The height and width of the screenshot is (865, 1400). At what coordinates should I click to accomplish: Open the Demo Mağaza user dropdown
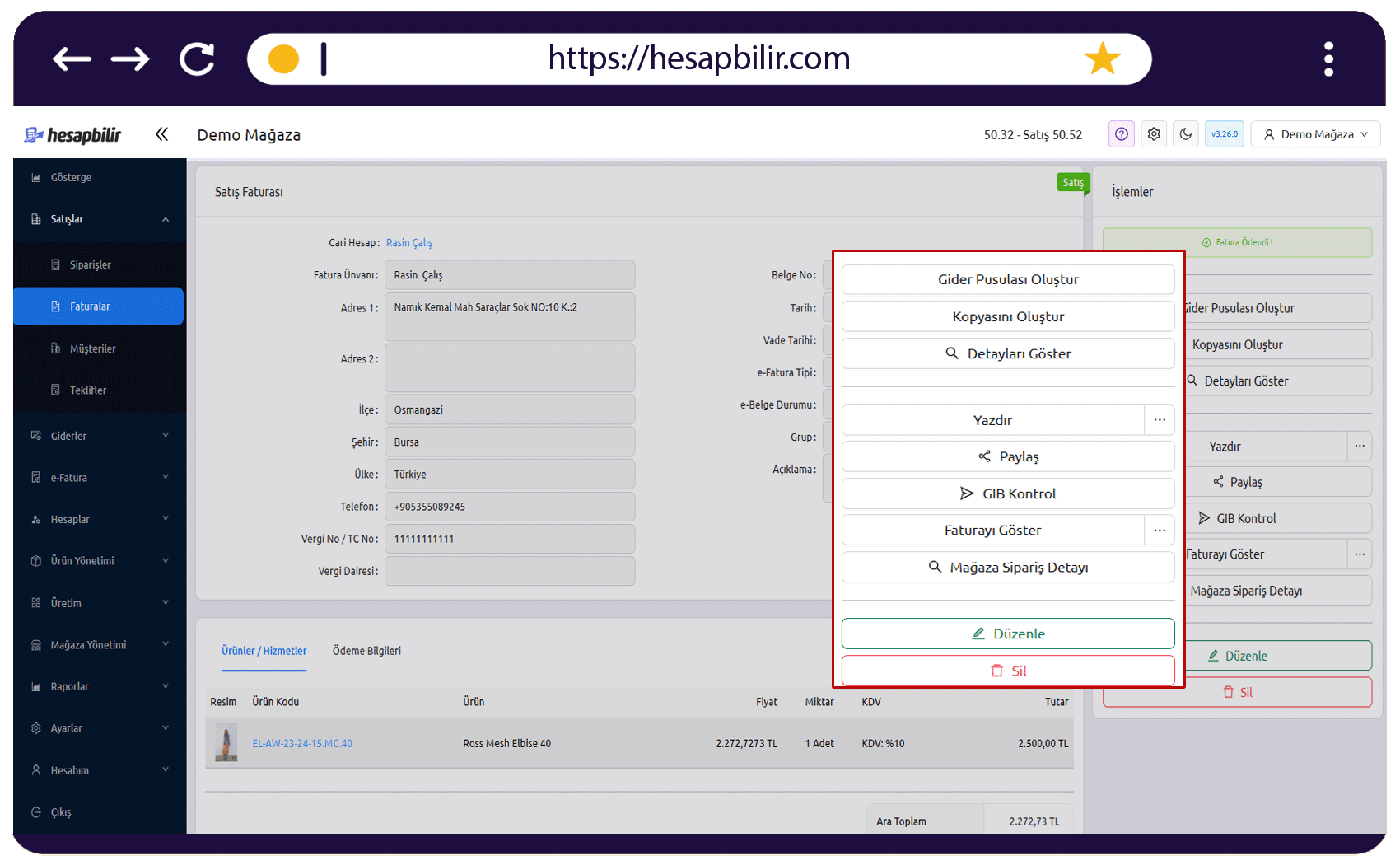point(1315,134)
